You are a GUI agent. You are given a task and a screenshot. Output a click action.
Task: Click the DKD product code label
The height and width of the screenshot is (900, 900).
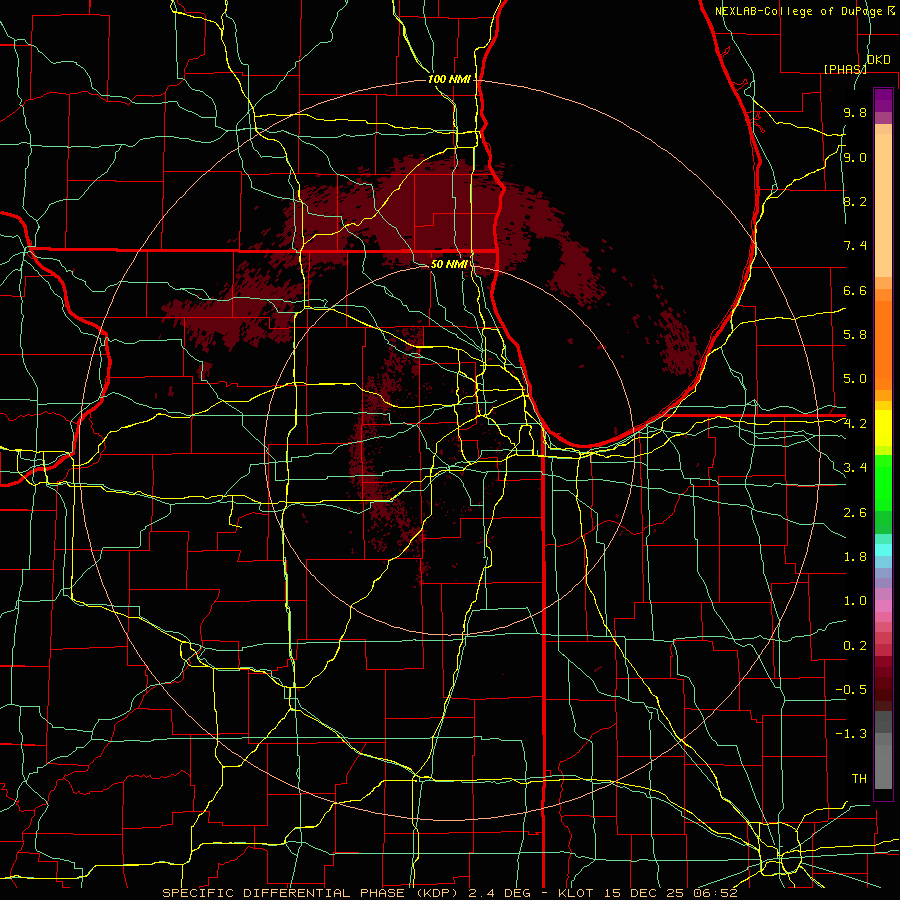(879, 60)
